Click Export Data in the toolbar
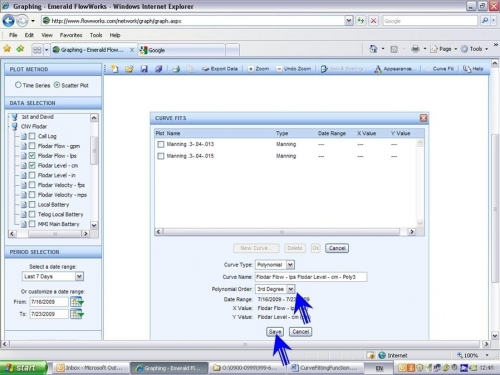Screen dimensions: 500x375 tap(220, 69)
